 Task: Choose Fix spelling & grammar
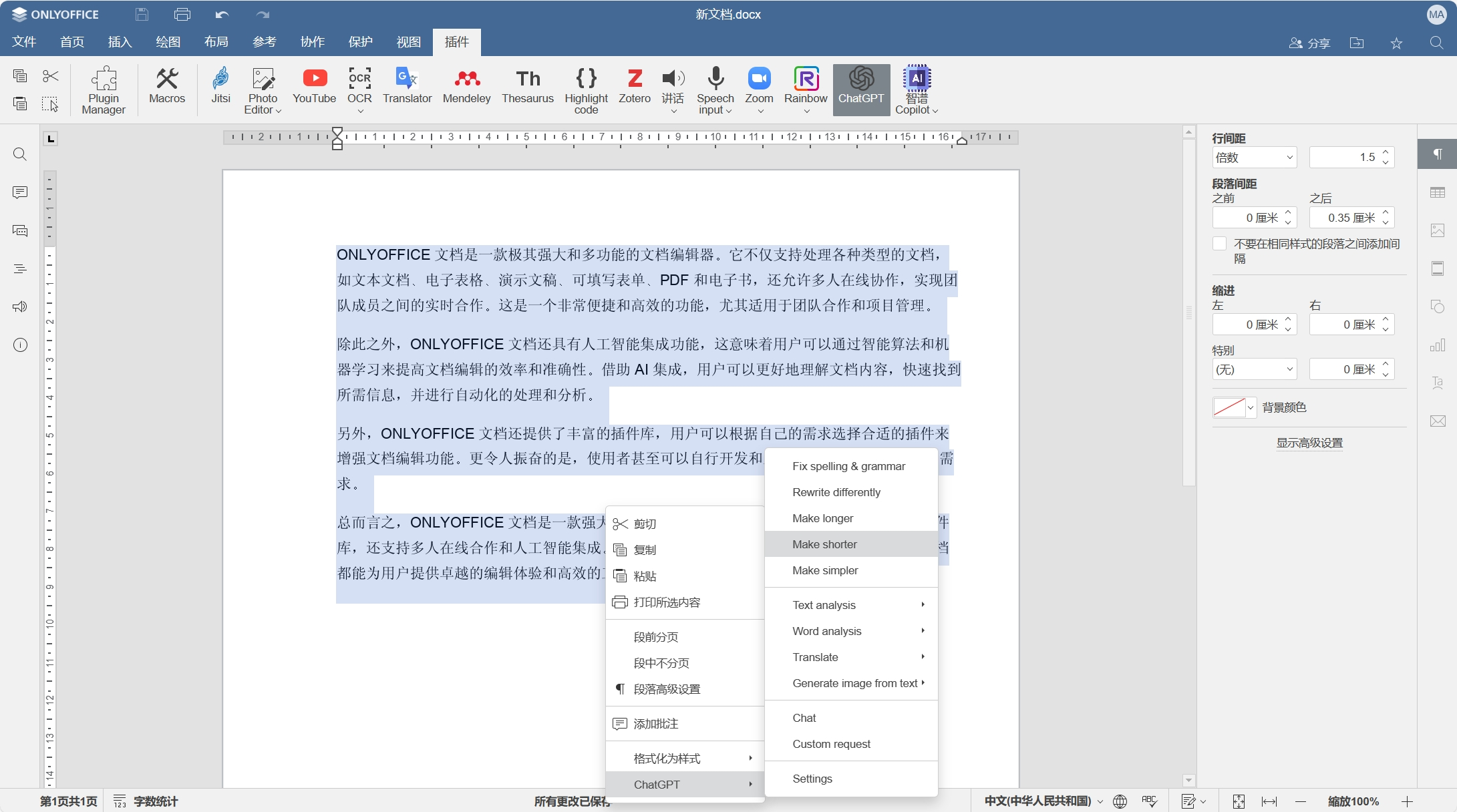851,466
